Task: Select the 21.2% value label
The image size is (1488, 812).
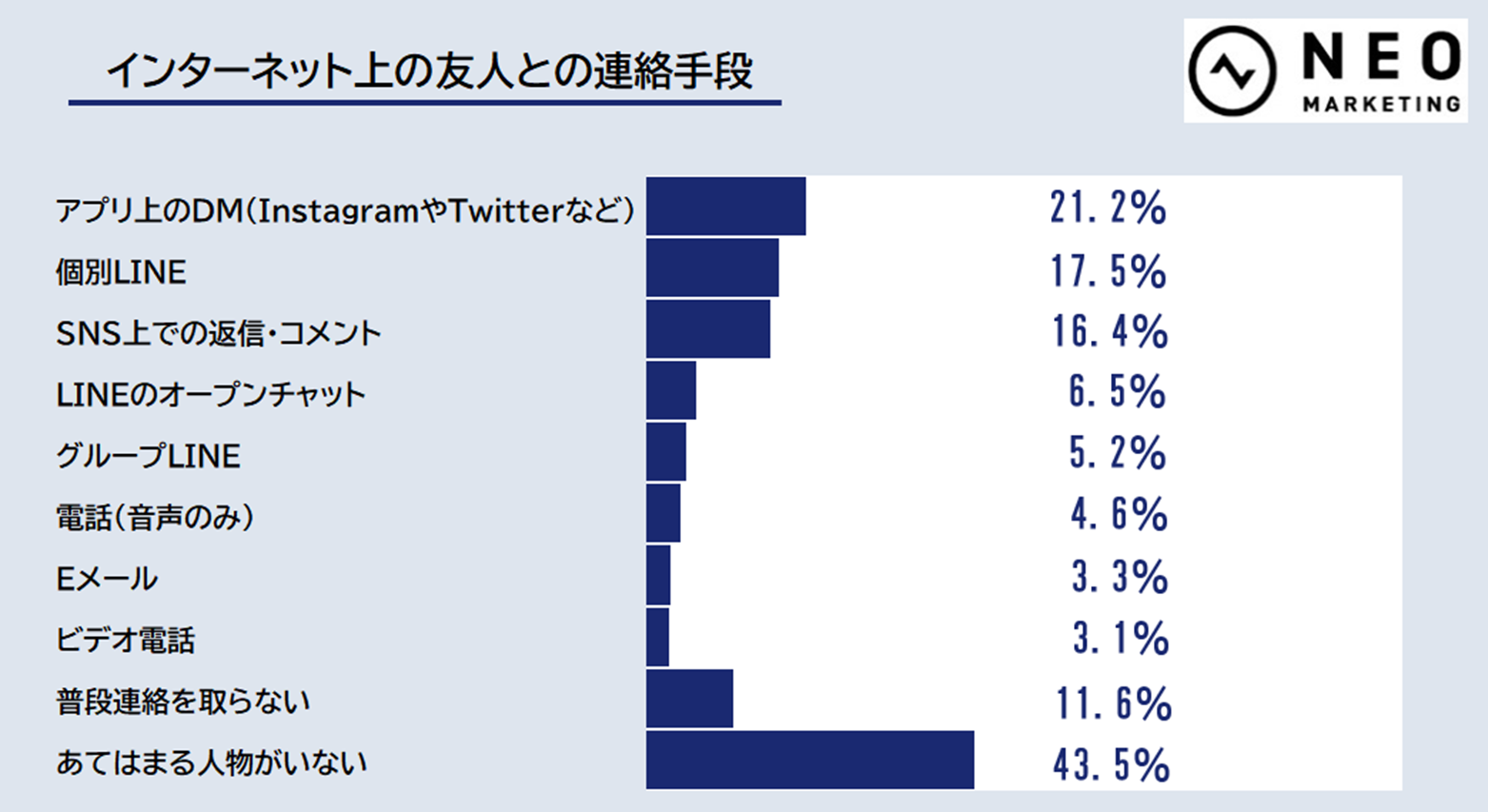Action: (1108, 208)
